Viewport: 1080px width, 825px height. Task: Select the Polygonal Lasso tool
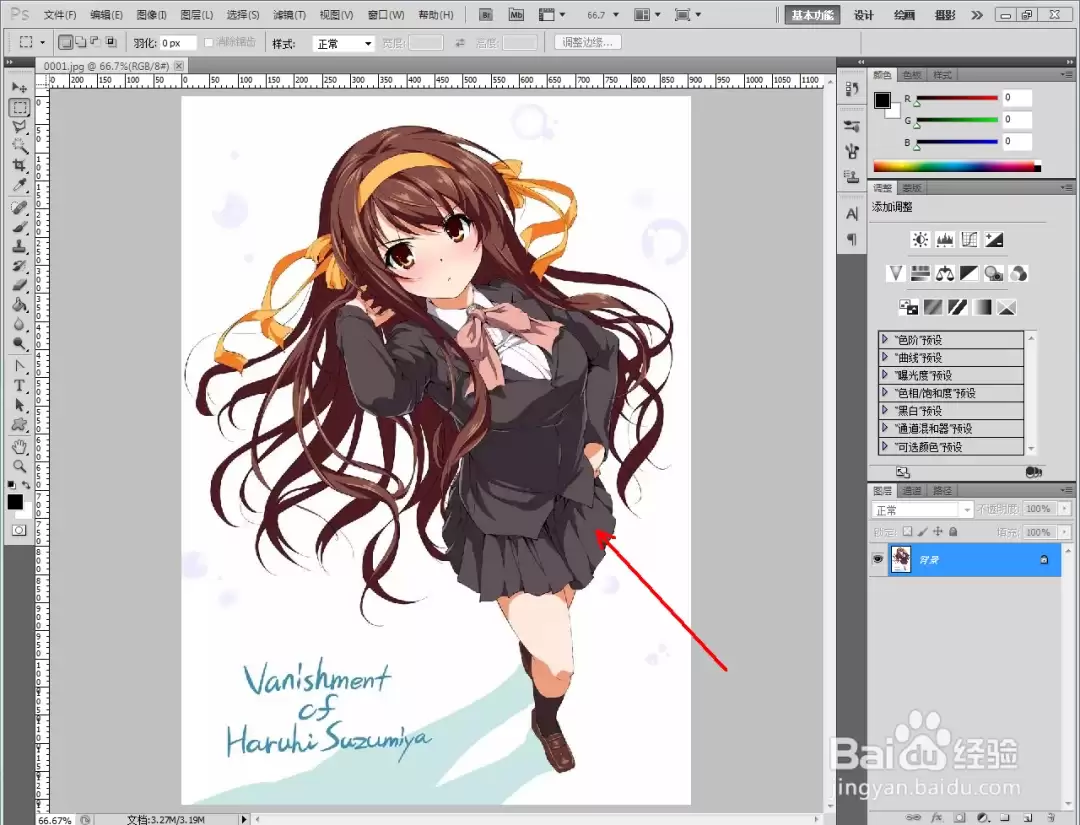pos(19,127)
